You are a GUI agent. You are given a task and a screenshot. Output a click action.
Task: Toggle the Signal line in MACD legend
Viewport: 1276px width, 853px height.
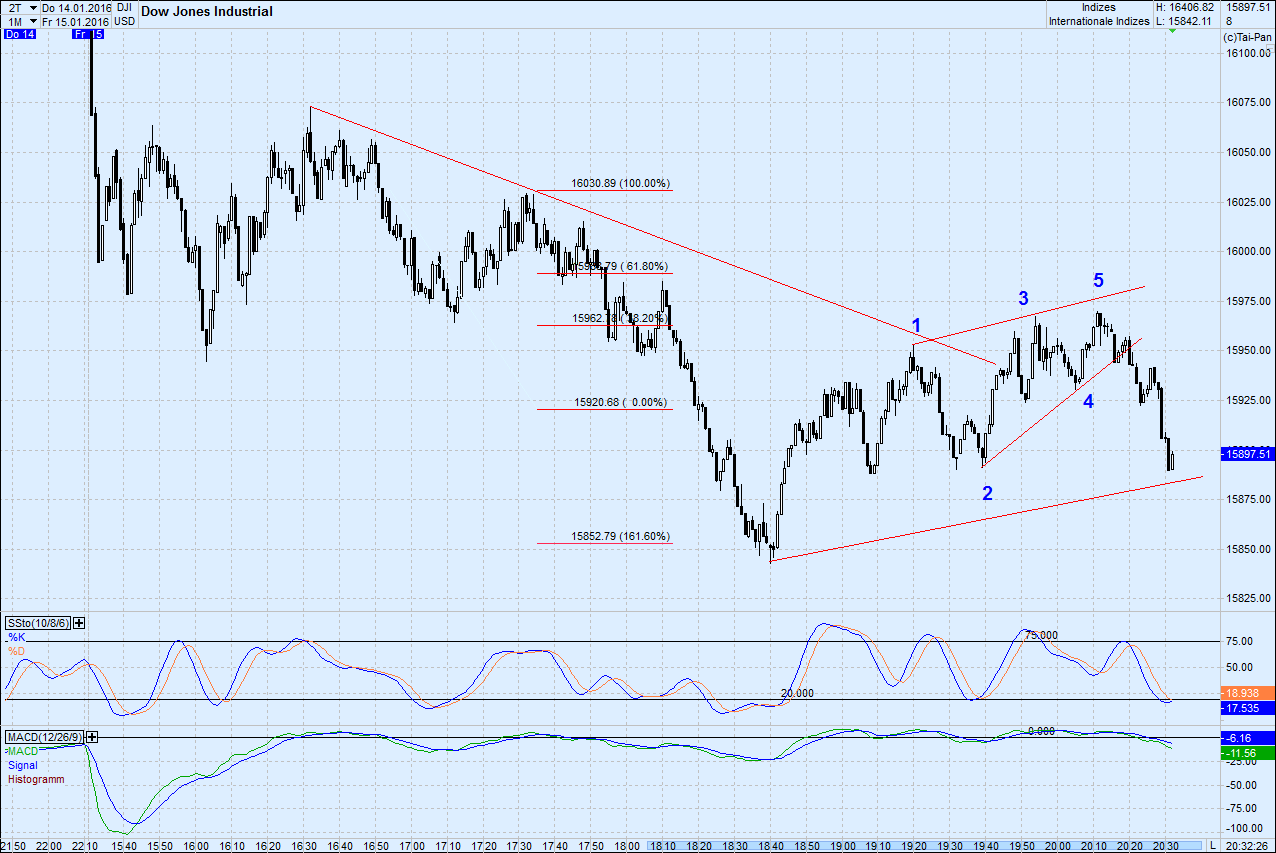tap(23, 765)
